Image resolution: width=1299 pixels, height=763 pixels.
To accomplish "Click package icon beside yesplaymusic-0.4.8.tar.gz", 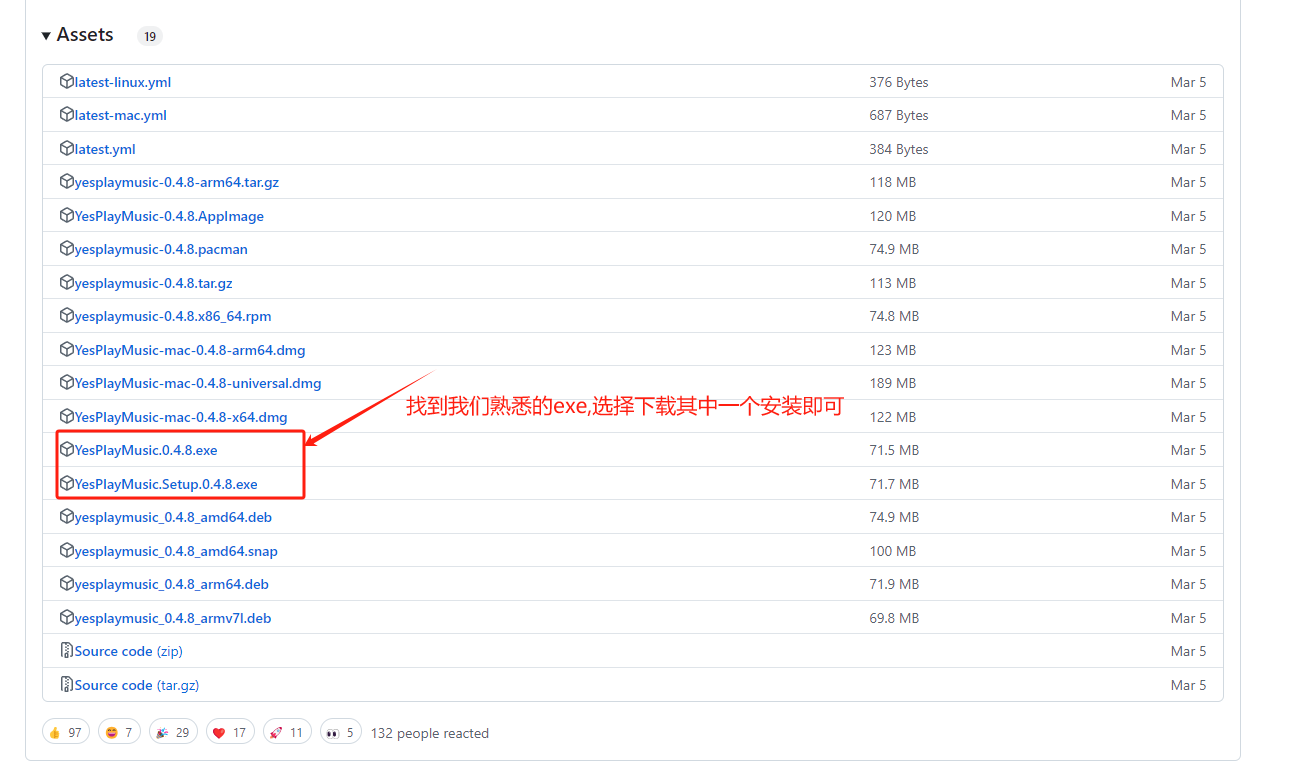I will coord(67,282).
